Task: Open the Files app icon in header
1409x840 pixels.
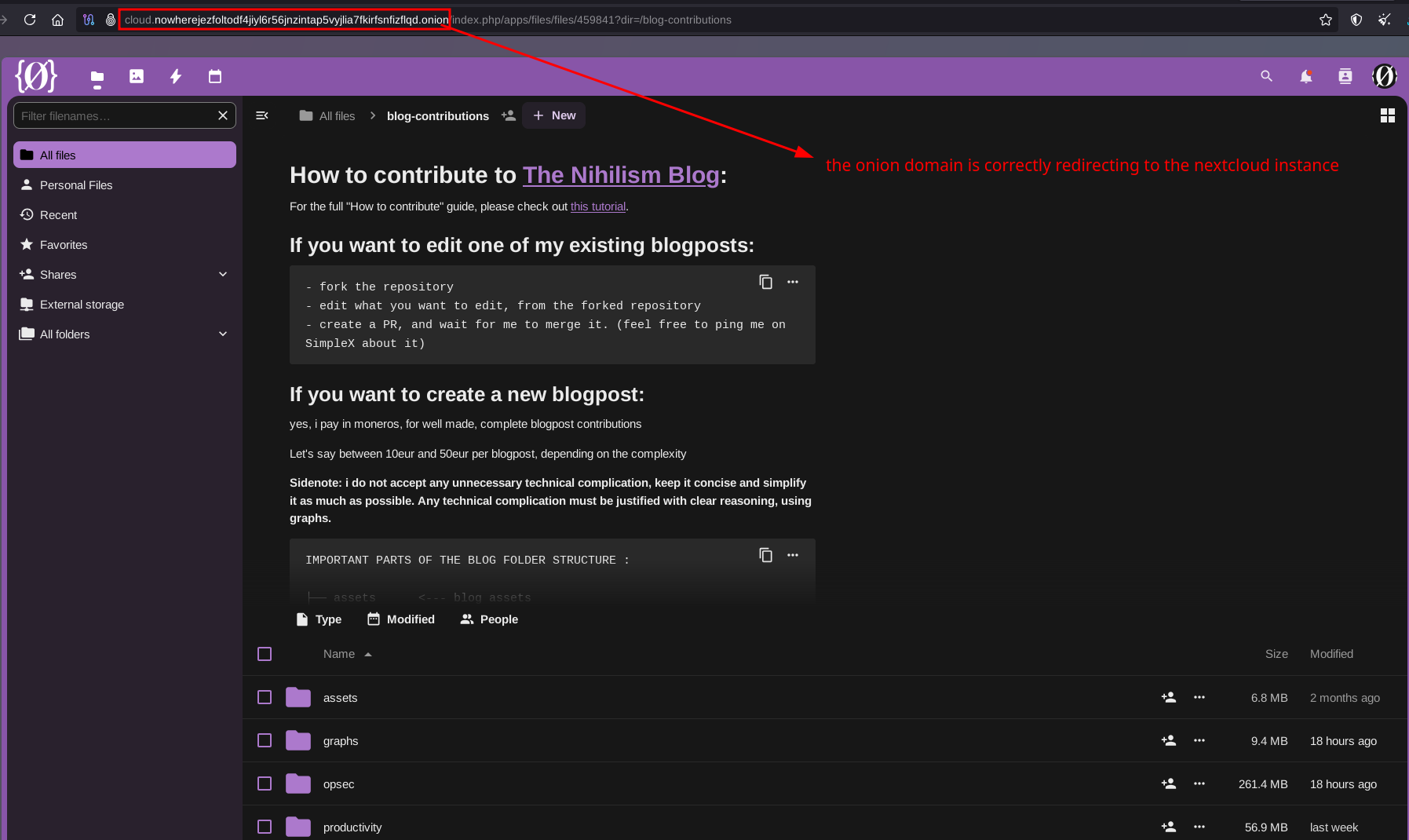Action: [97, 77]
